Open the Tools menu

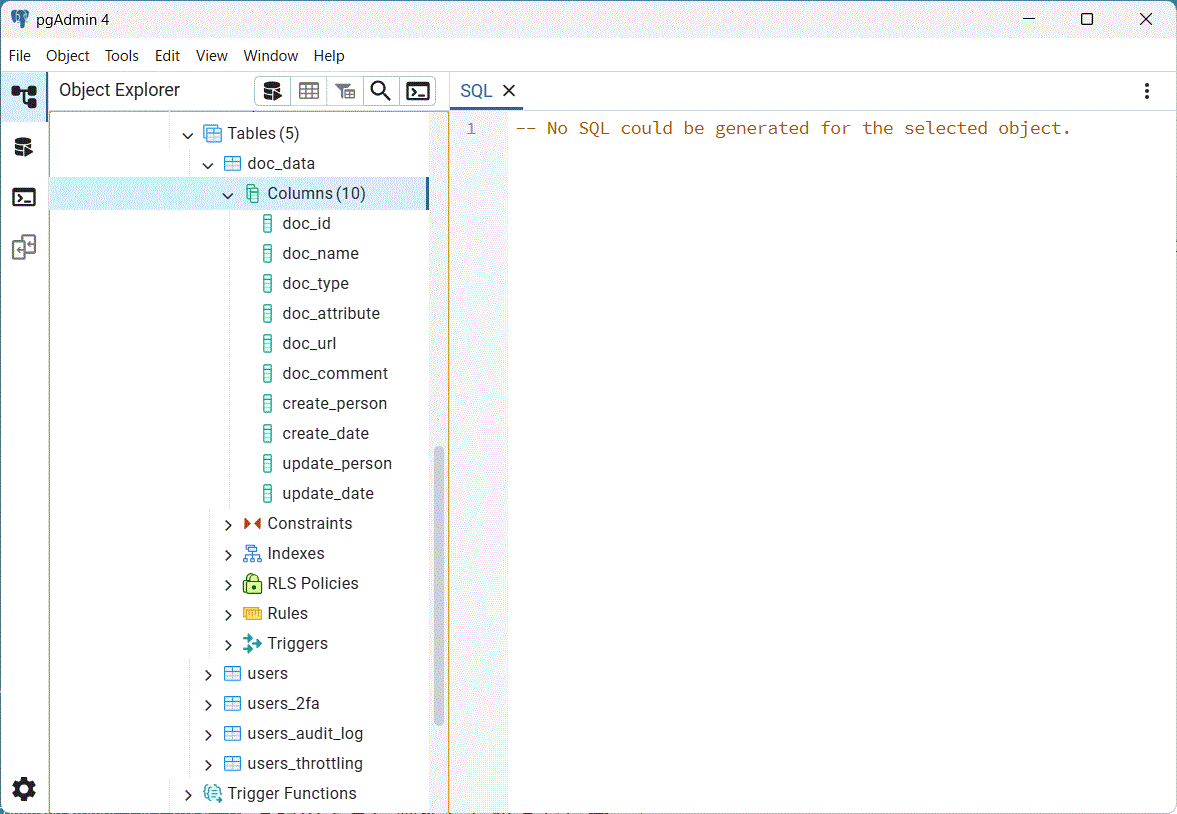pyautogui.click(x=122, y=56)
